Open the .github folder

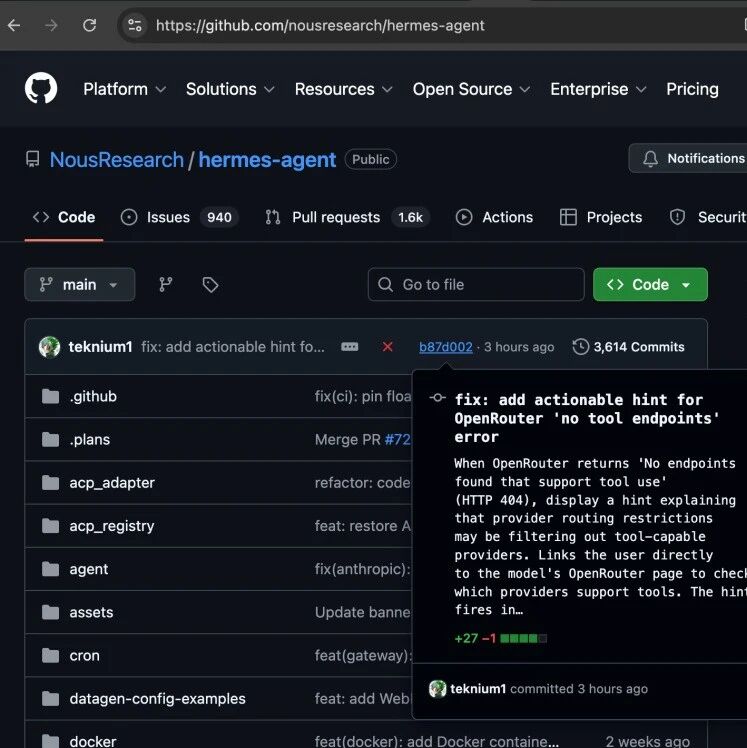pyautogui.click(x=93, y=396)
